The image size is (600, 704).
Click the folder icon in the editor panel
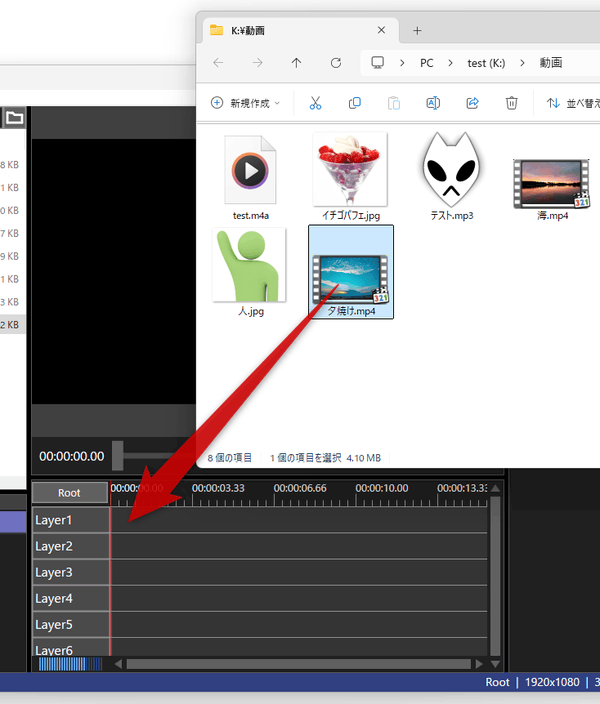(x=14, y=118)
